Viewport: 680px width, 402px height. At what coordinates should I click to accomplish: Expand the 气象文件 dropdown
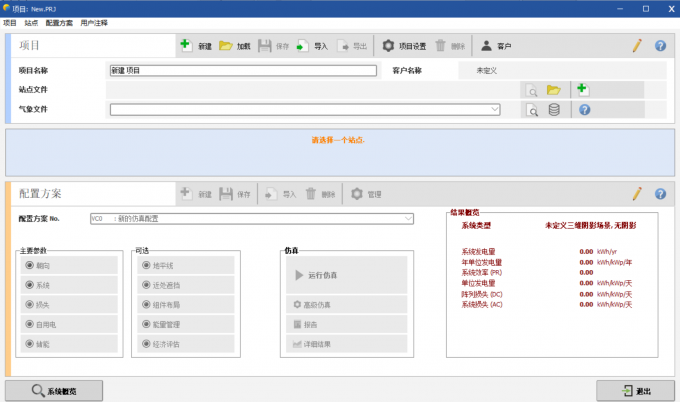click(494, 109)
